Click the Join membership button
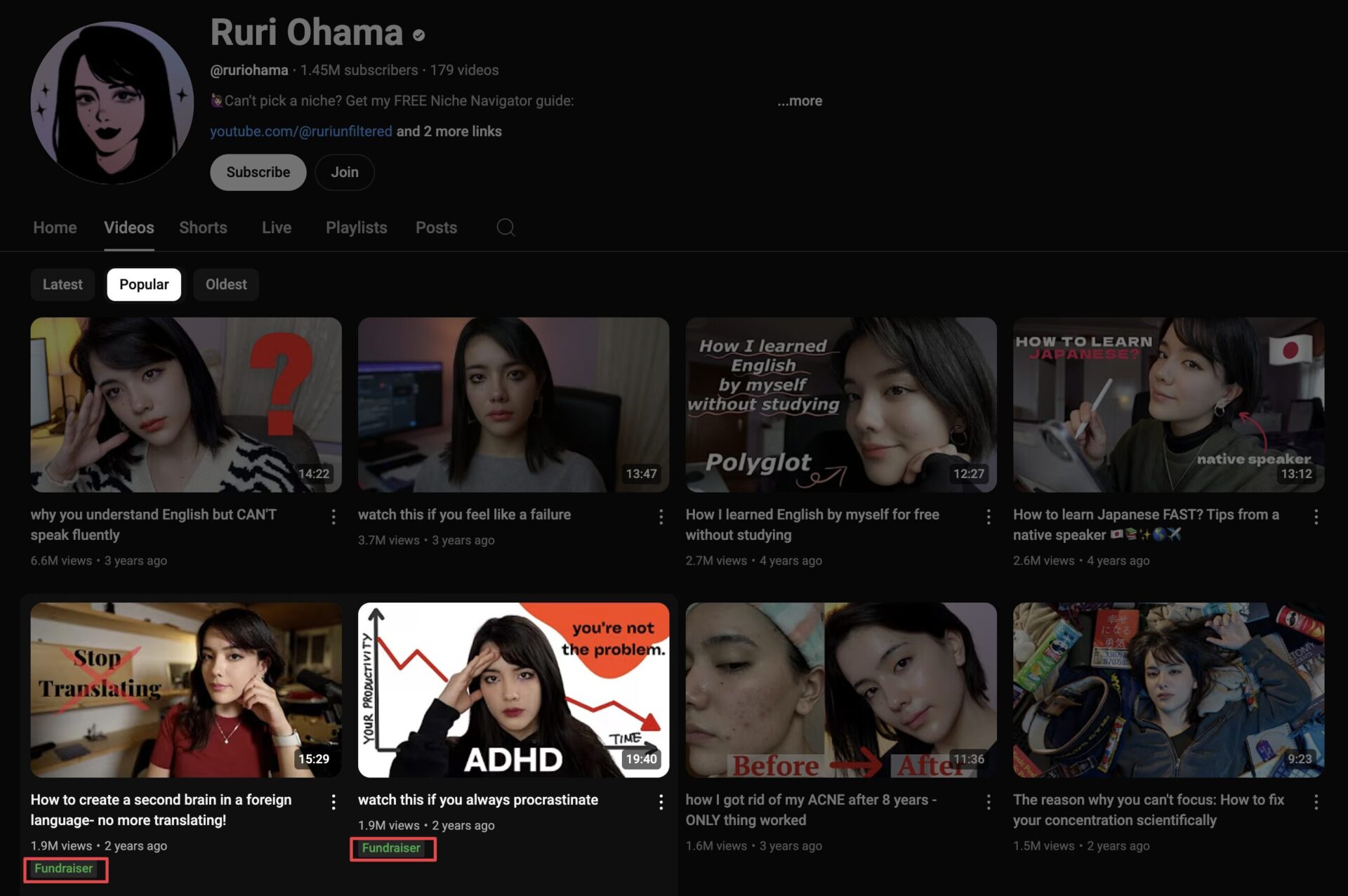Viewport: 1348px width, 896px height. [344, 173]
